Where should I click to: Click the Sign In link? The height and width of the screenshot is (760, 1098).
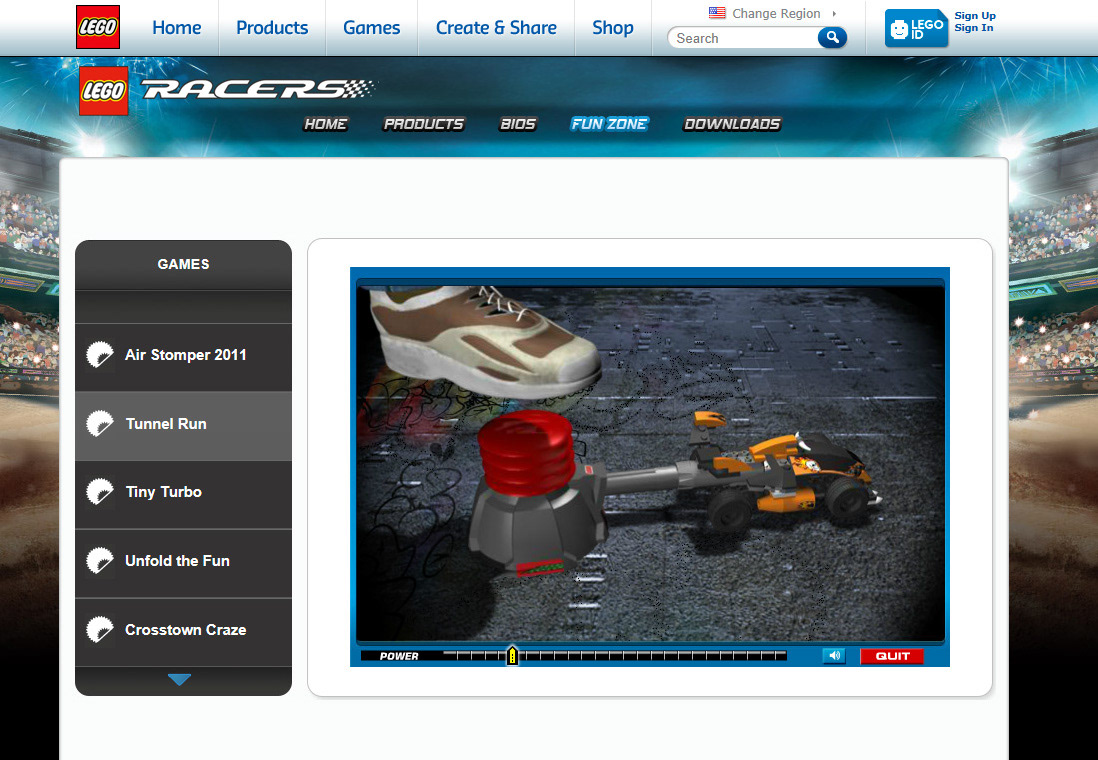pos(973,28)
